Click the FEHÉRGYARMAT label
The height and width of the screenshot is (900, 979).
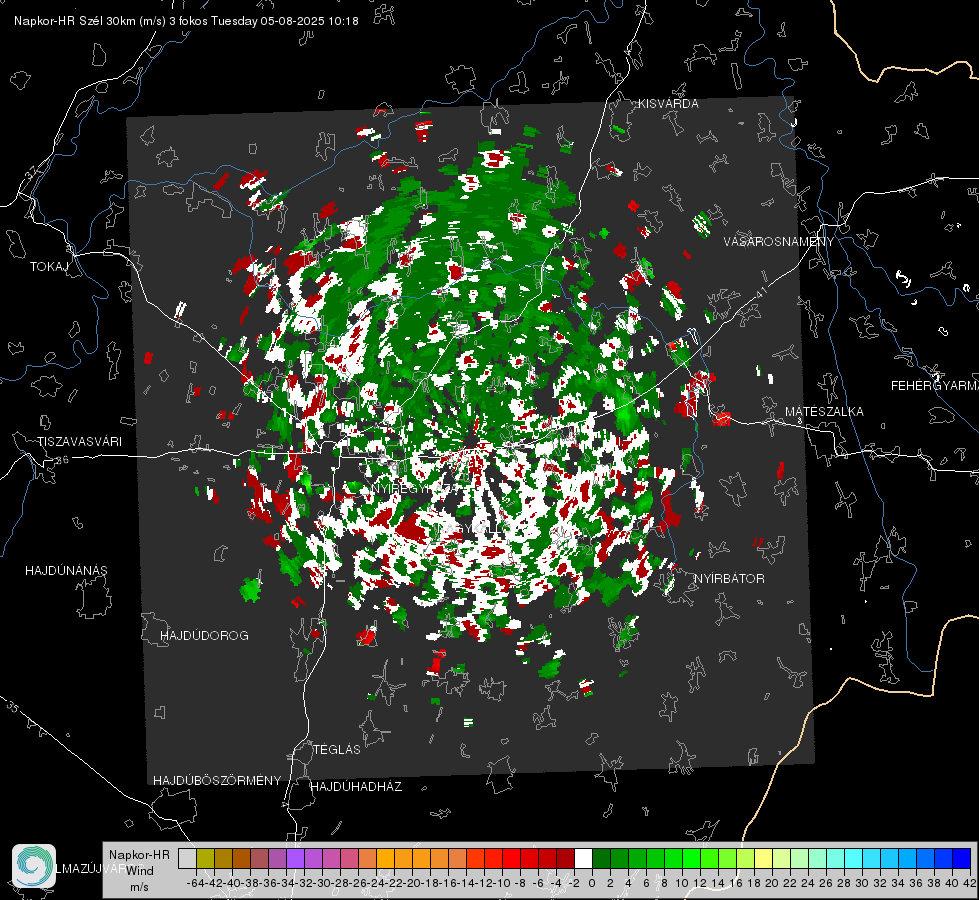tap(935, 386)
